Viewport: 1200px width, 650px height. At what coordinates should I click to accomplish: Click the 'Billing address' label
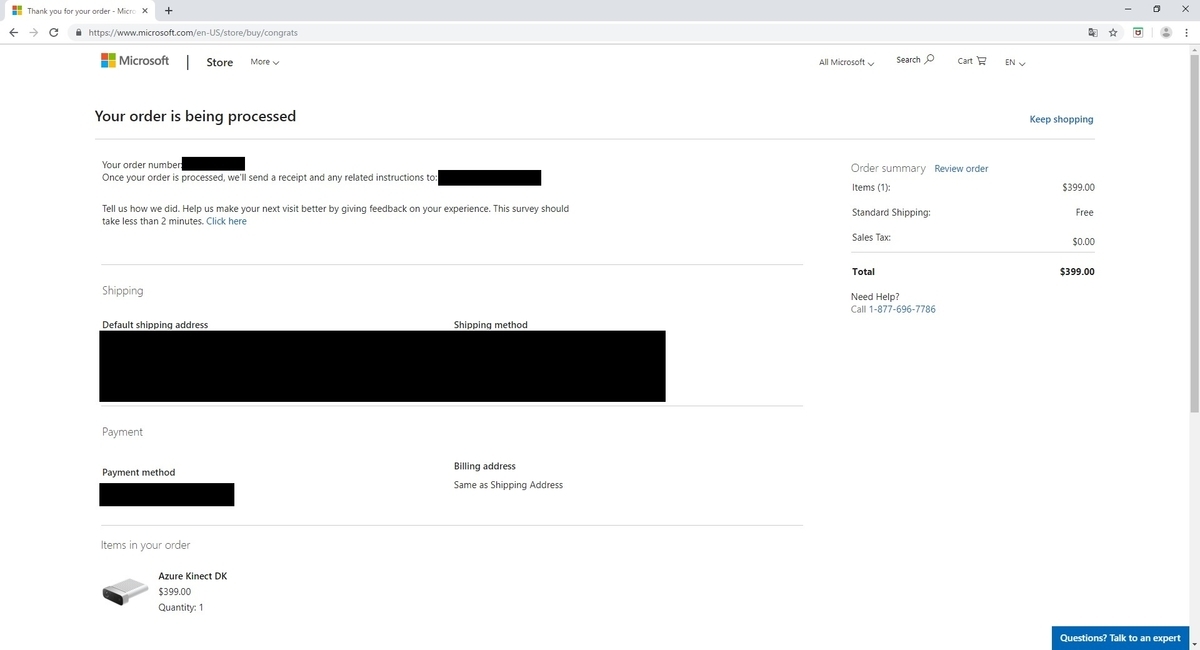point(485,466)
